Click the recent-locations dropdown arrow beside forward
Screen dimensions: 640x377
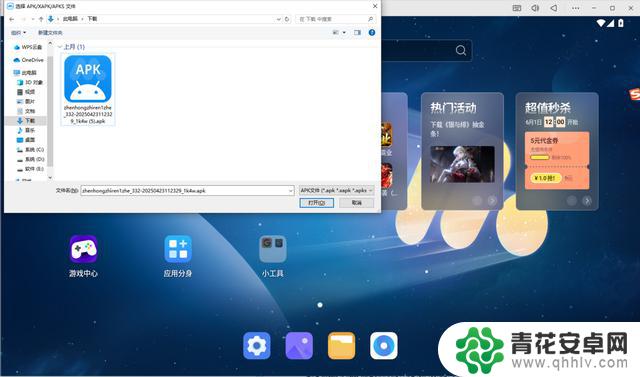(x=33, y=19)
